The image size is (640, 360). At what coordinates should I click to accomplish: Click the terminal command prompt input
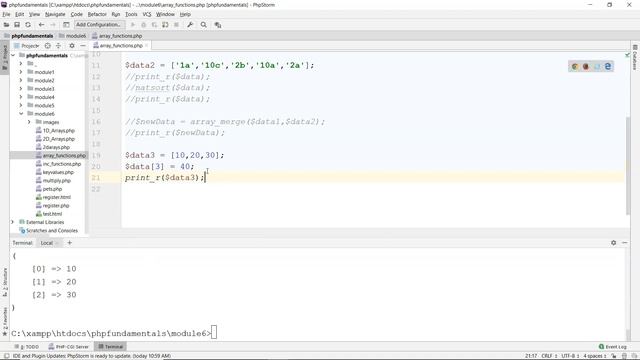(214, 333)
